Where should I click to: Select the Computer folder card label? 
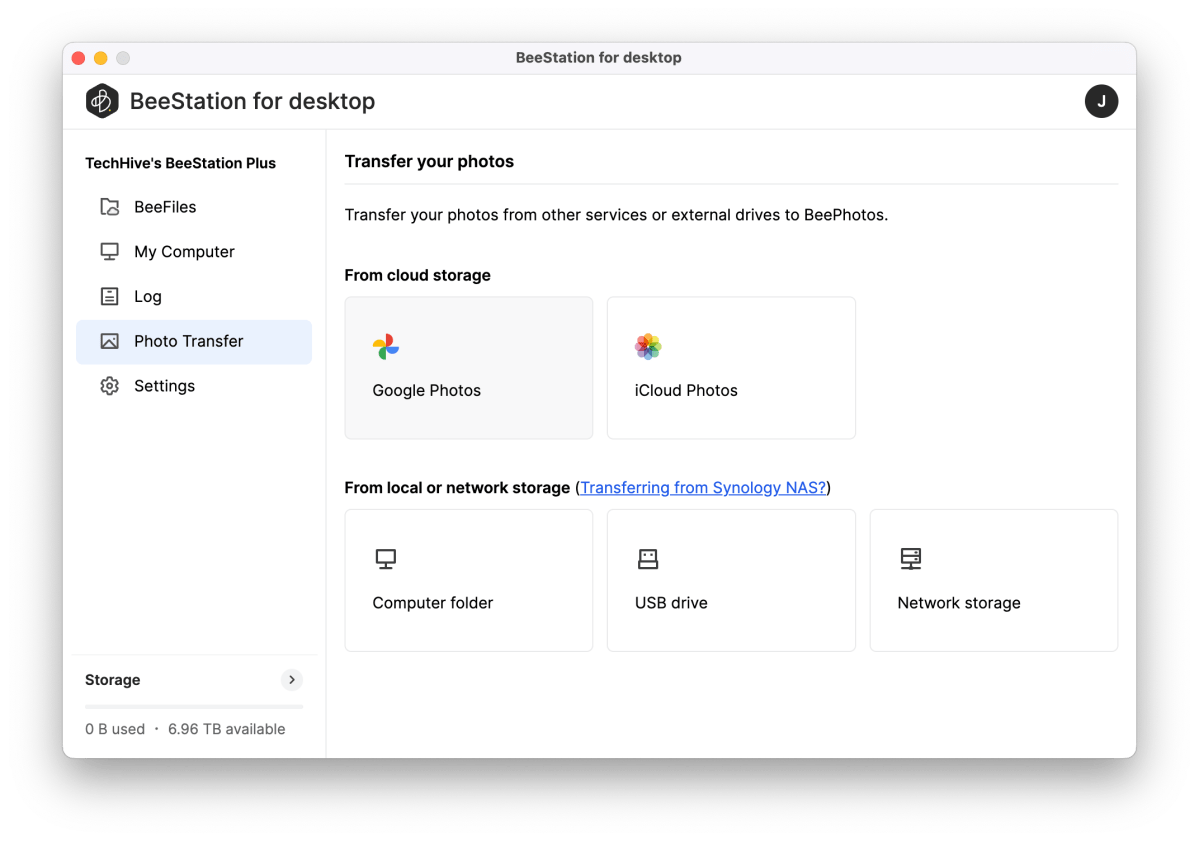coord(433,603)
